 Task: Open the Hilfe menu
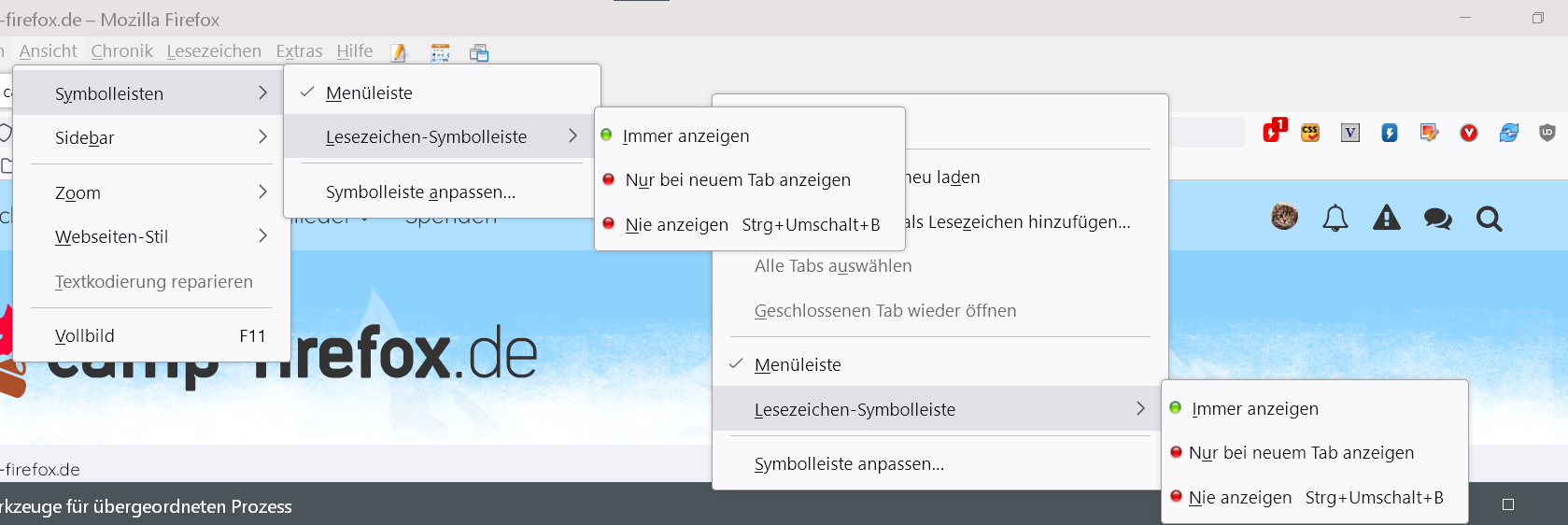[355, 51]
